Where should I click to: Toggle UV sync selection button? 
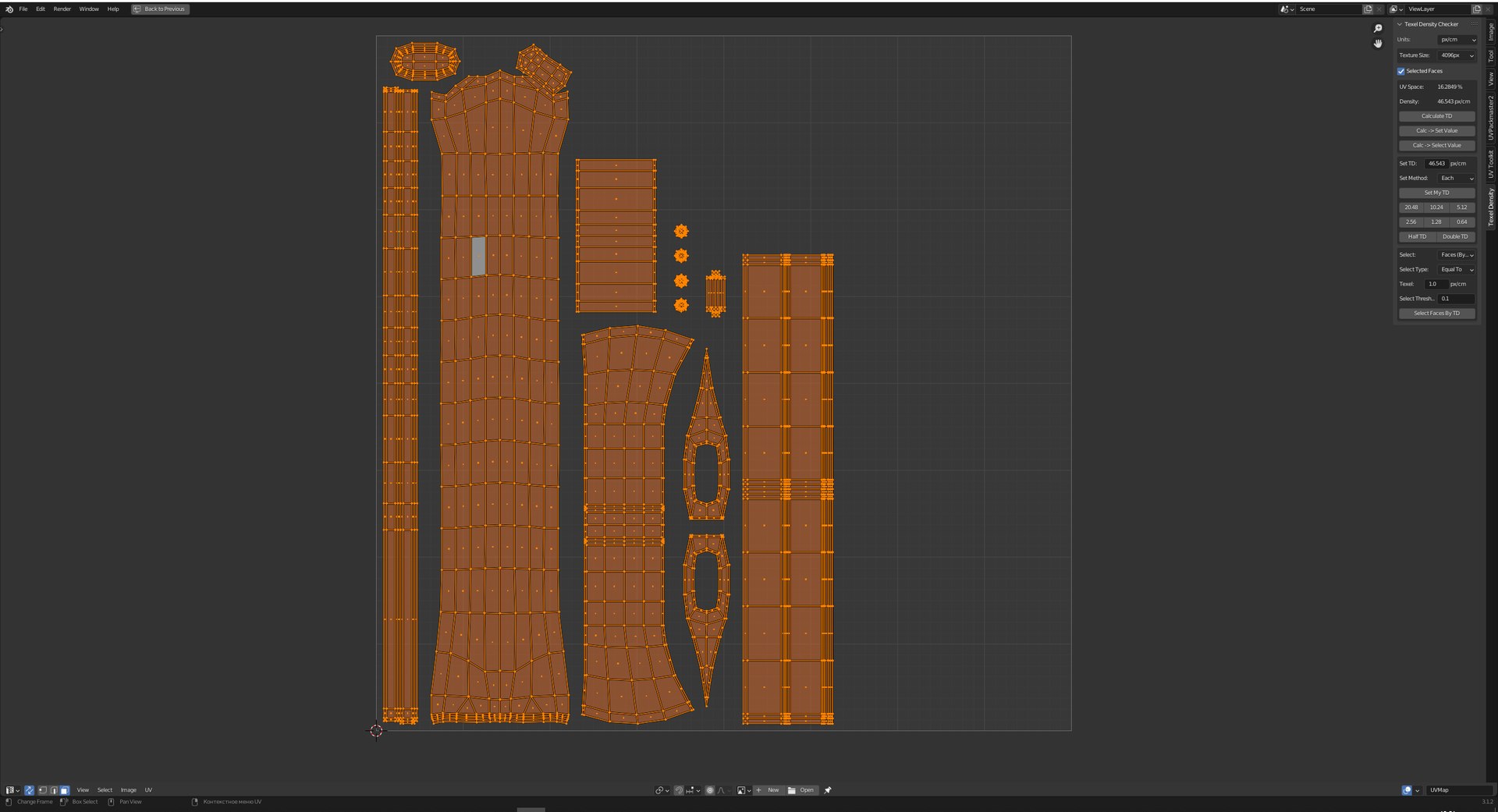30,790
